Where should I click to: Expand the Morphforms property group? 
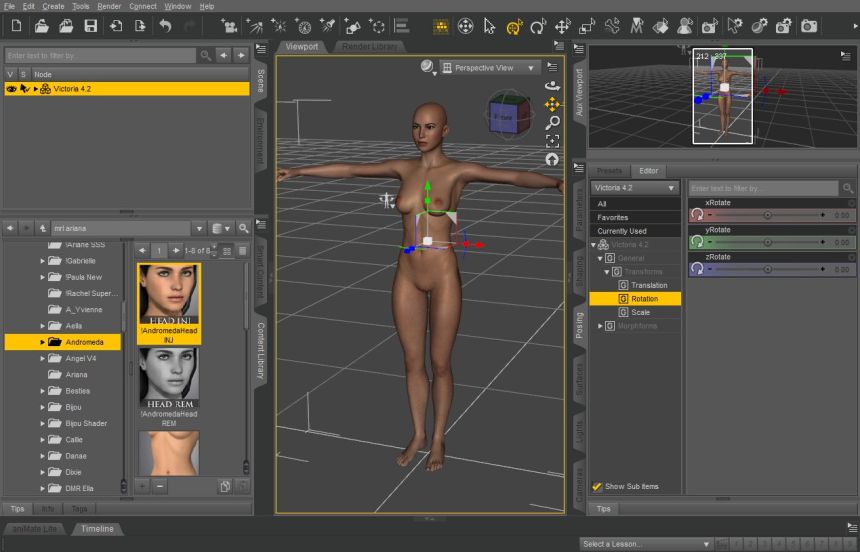pyautogui.click(x=600, y=326)
